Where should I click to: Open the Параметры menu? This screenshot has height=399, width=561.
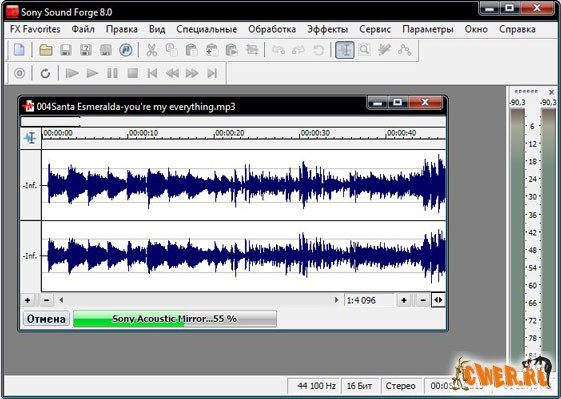[x=428, y=29]
